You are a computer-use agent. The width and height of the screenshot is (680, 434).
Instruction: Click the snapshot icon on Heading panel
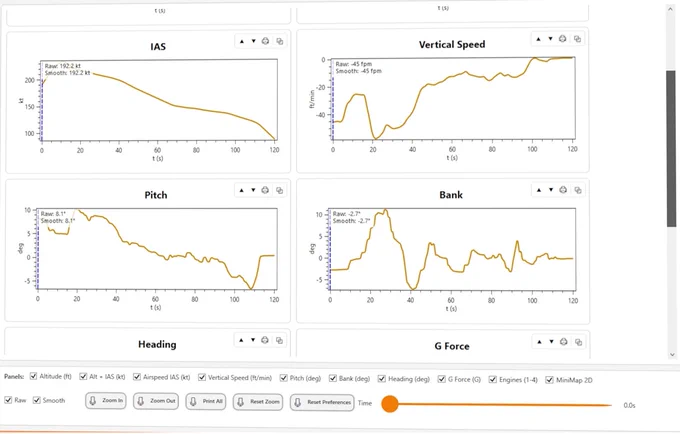(265, 340)
